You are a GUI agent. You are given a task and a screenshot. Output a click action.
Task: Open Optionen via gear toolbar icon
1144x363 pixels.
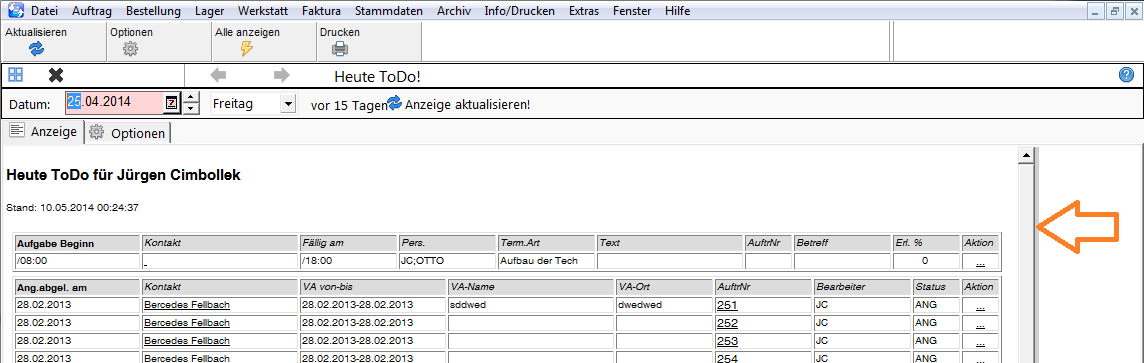pos(130,49)
